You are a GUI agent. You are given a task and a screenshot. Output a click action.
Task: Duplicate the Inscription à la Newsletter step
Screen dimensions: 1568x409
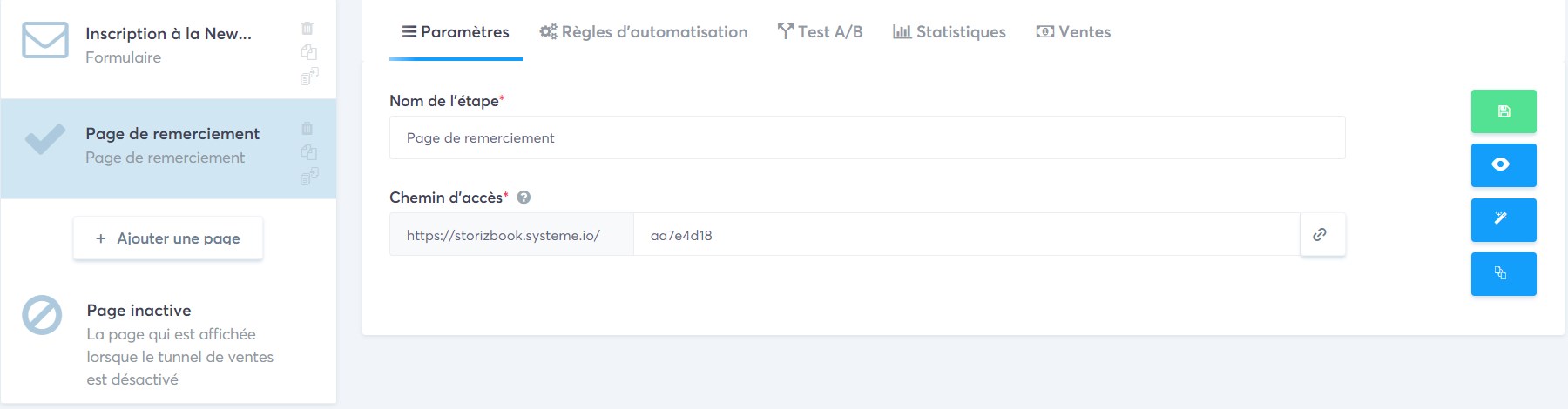tap(308, 52)
